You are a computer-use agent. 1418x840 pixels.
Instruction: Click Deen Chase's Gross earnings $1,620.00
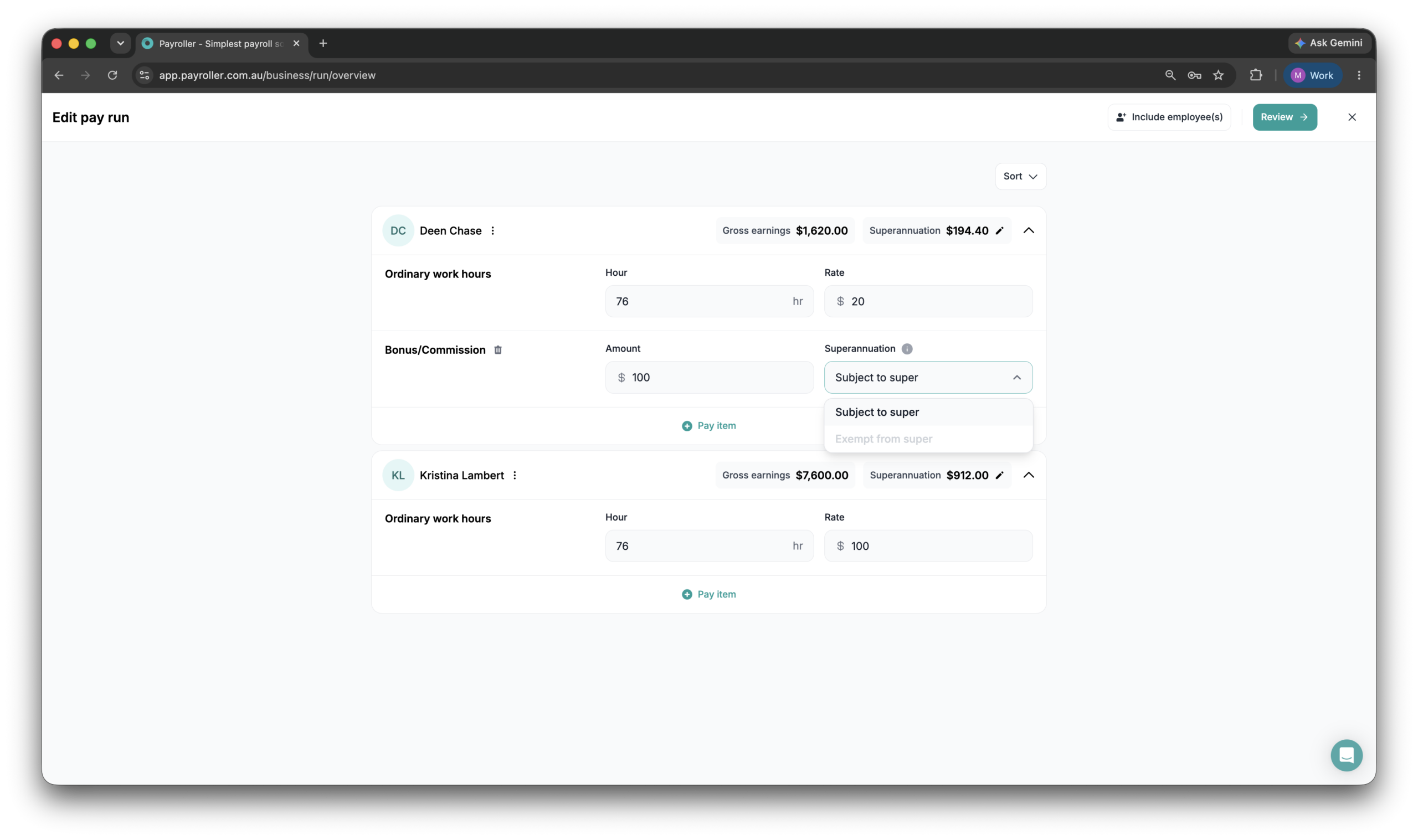[x=785, y=230]
